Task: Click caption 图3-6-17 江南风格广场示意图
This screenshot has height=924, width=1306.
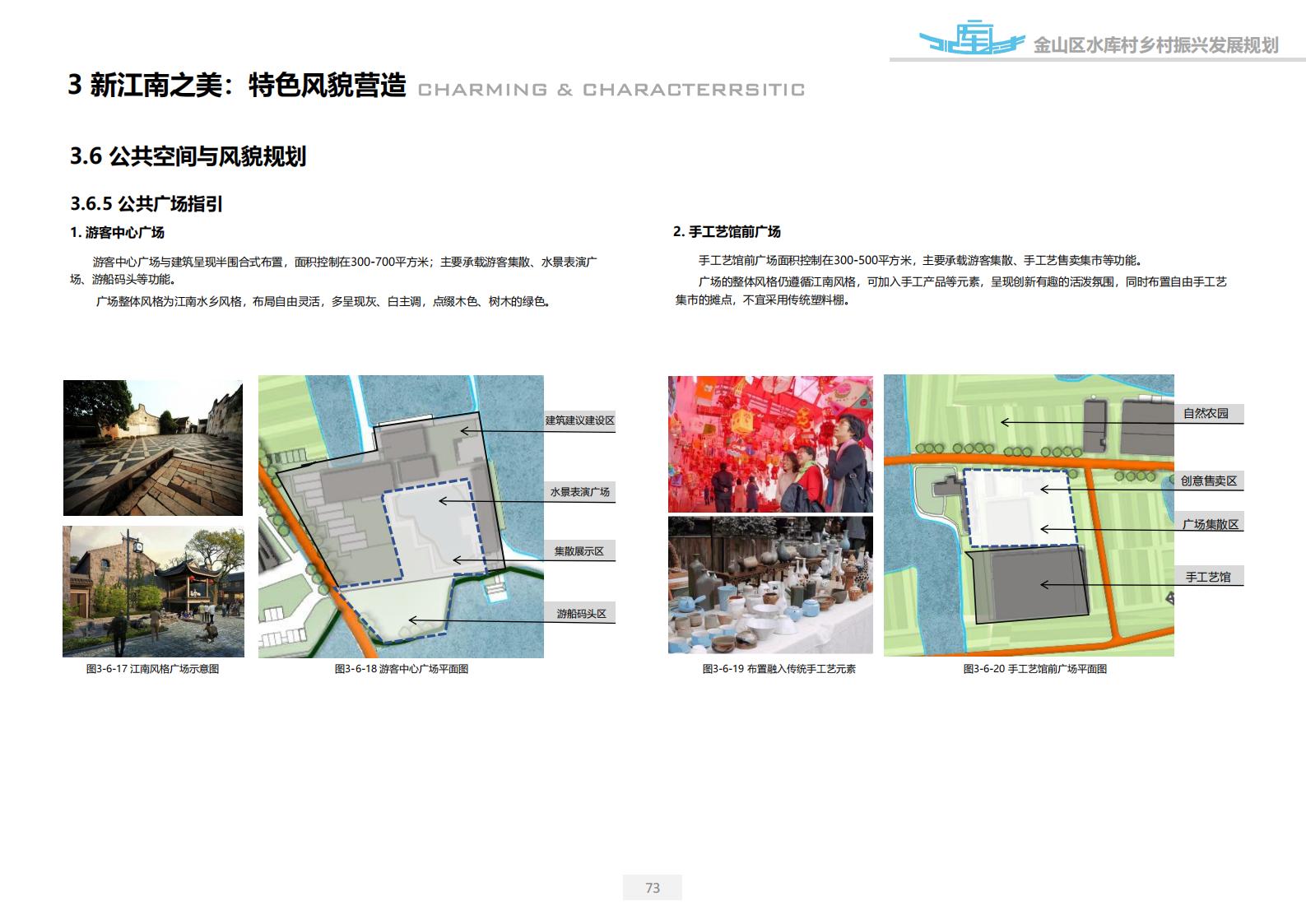Action: click(153, 669)
